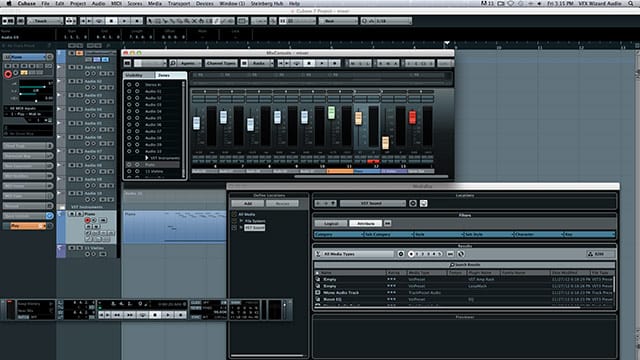Image resolution: width=640 pixels, height=360 pixels.
Task: Click the Agents button in MixConsole
Action: point(190,63)
